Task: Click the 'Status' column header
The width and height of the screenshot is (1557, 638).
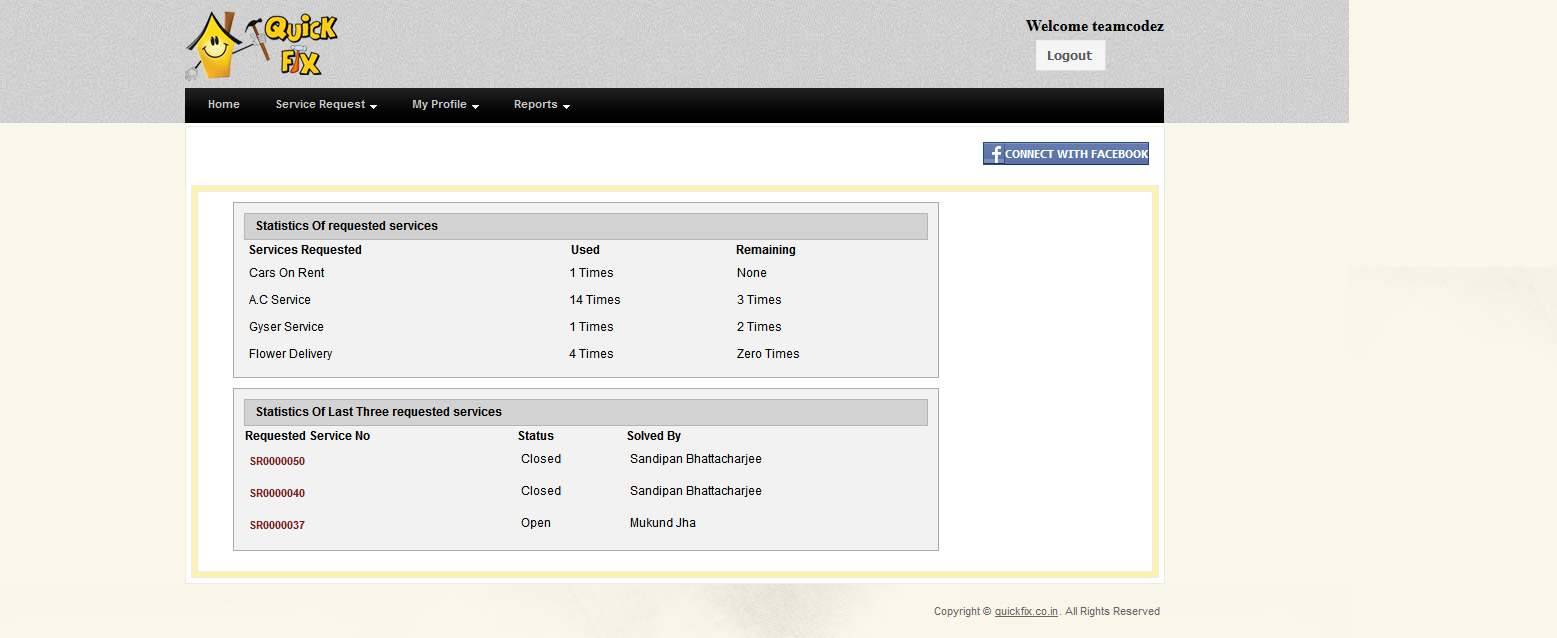Action: 536,436
